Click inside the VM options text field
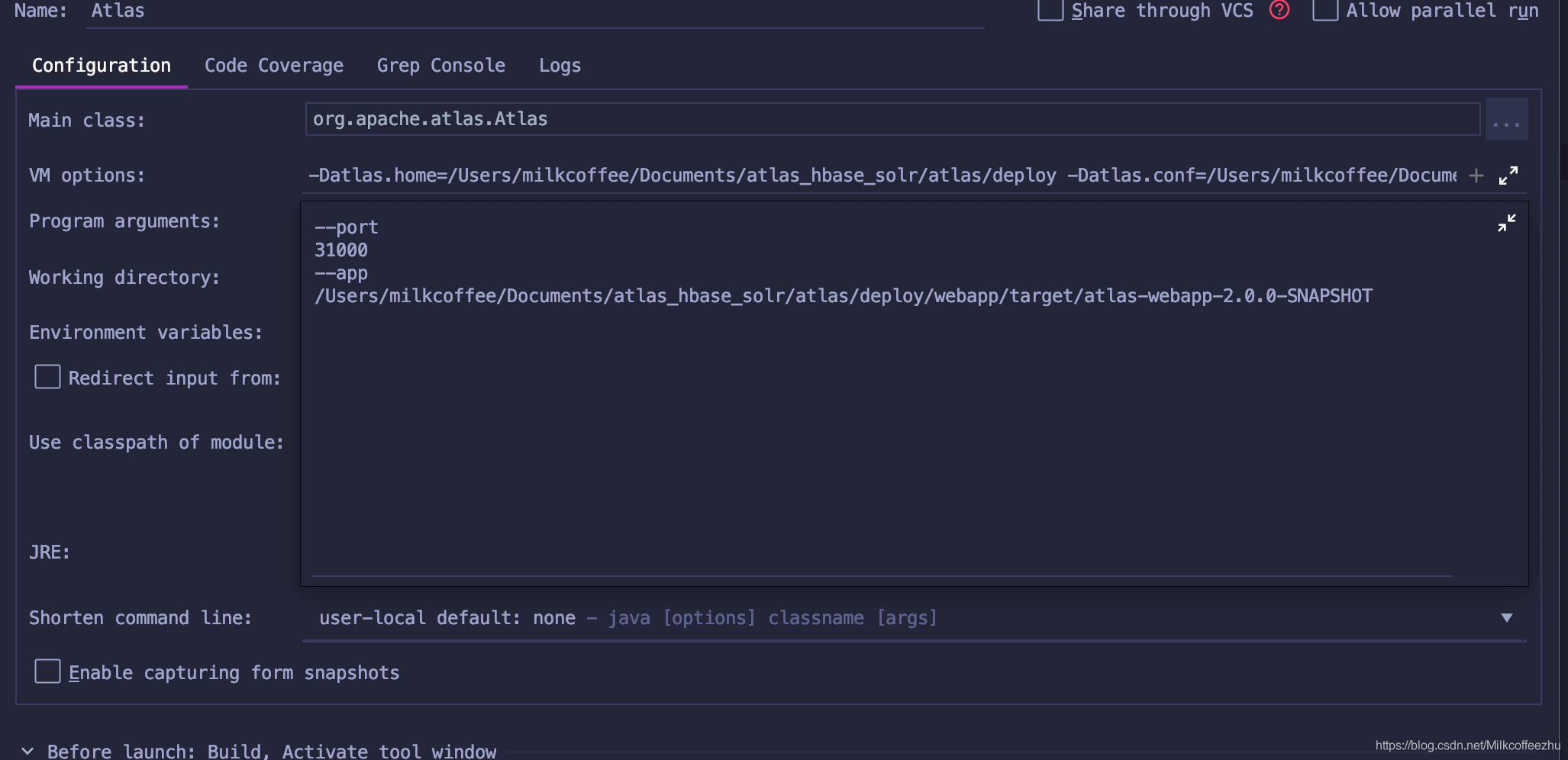 pos(882,176)
